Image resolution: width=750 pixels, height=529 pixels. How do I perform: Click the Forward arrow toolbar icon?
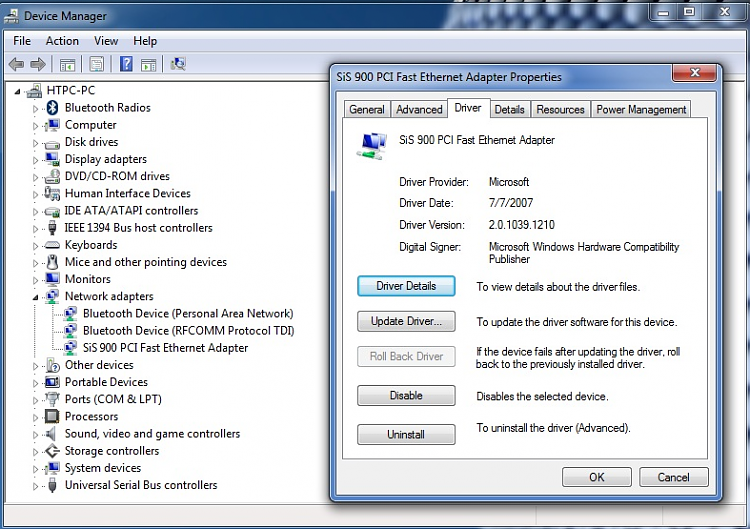[38, 64]
